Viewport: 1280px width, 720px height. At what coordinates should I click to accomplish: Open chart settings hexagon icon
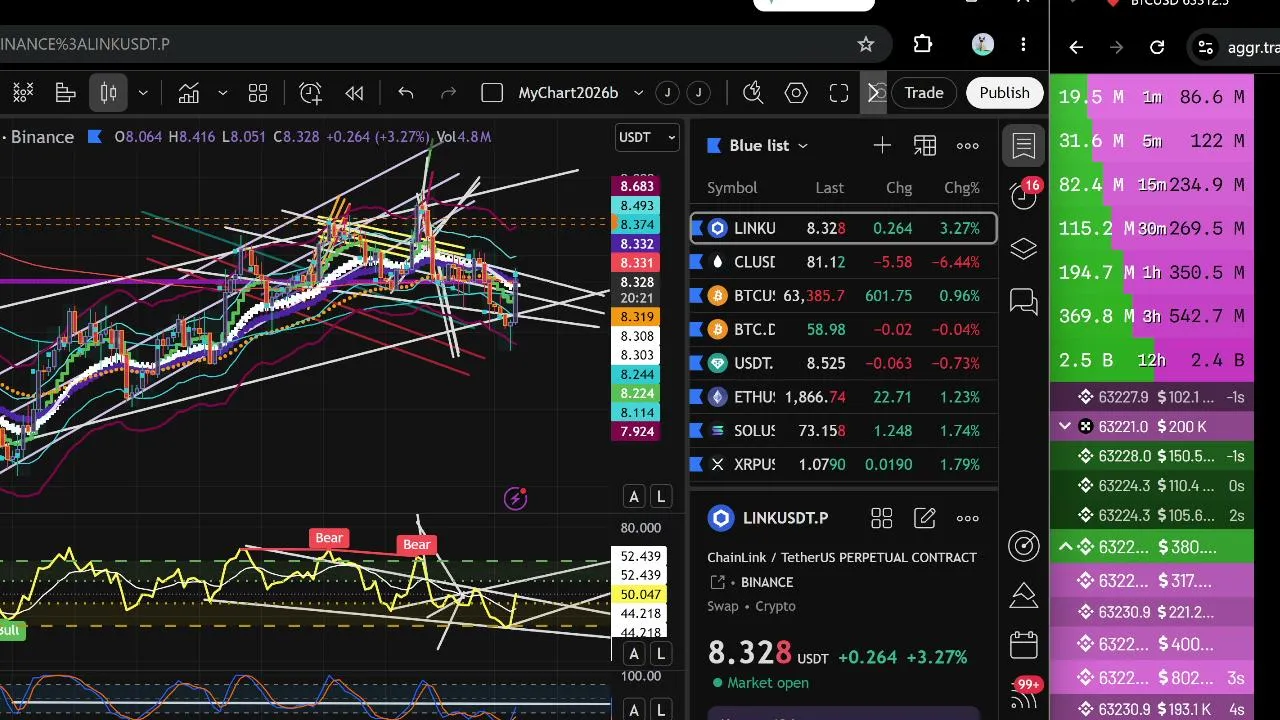(x=796, y=93)
